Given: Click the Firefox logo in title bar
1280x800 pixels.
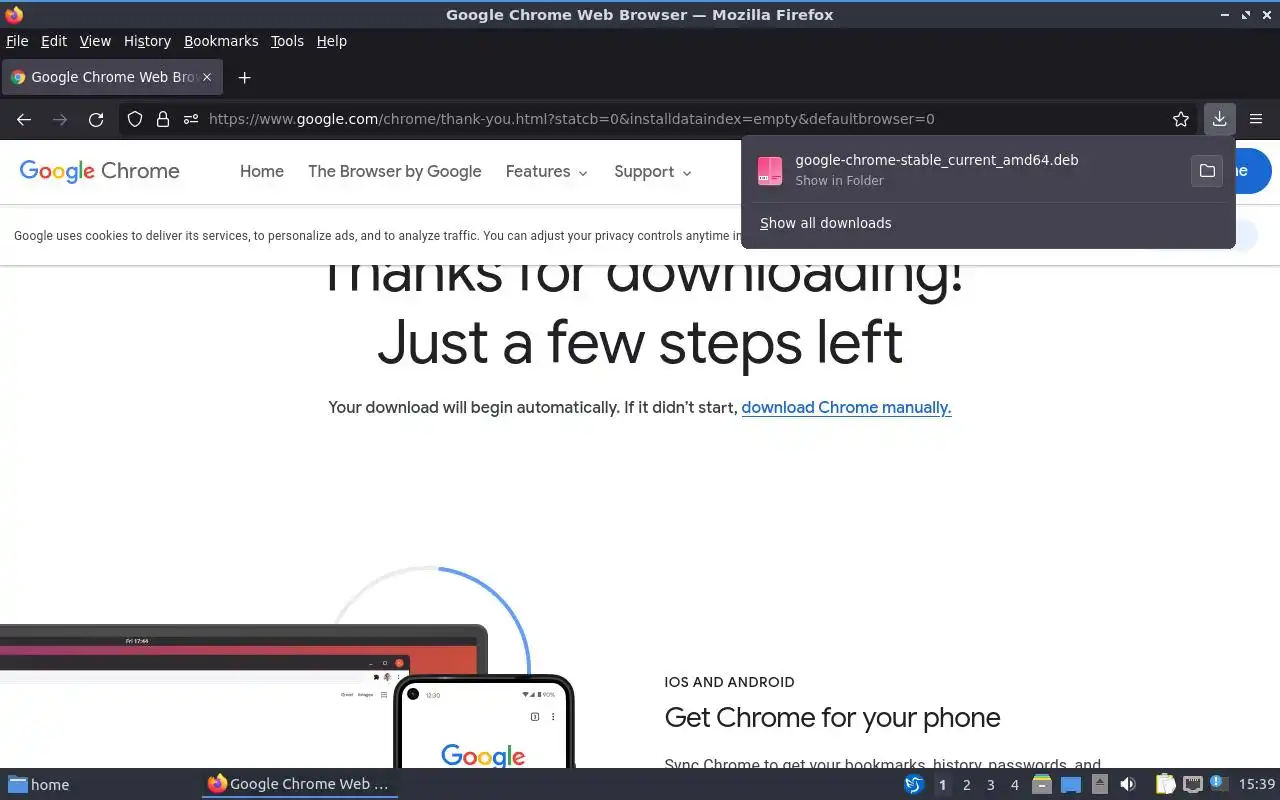Looking at the screenshot, I should pyautogui.click(x=14, y=14).
